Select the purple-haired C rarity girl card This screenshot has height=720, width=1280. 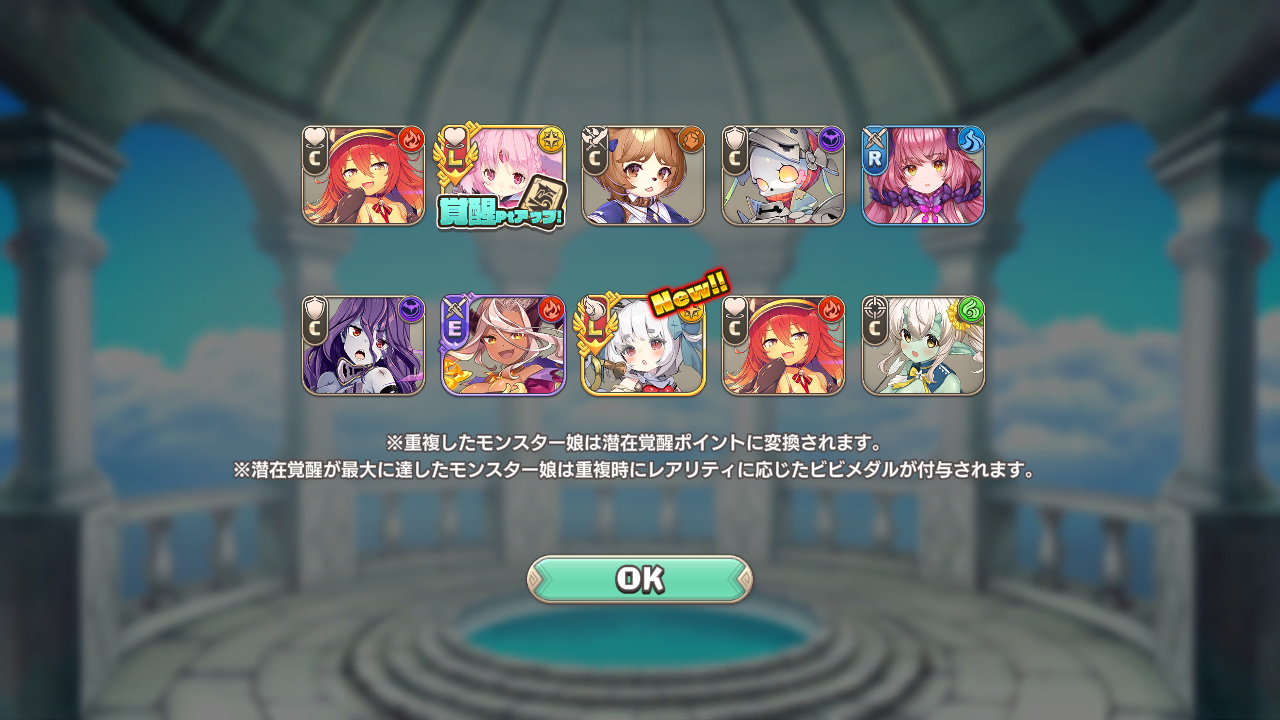coord(363,346)
